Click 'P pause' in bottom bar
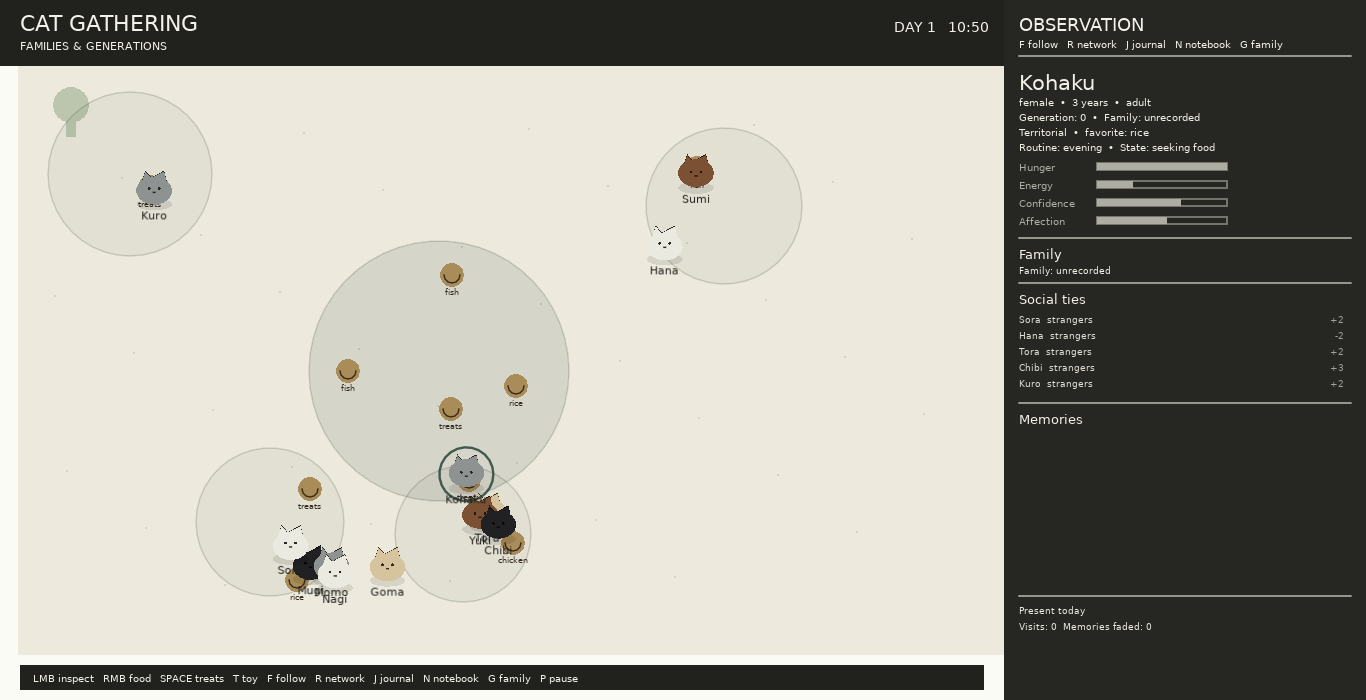This screenshot has height=700, width=1366. [559, 679]
